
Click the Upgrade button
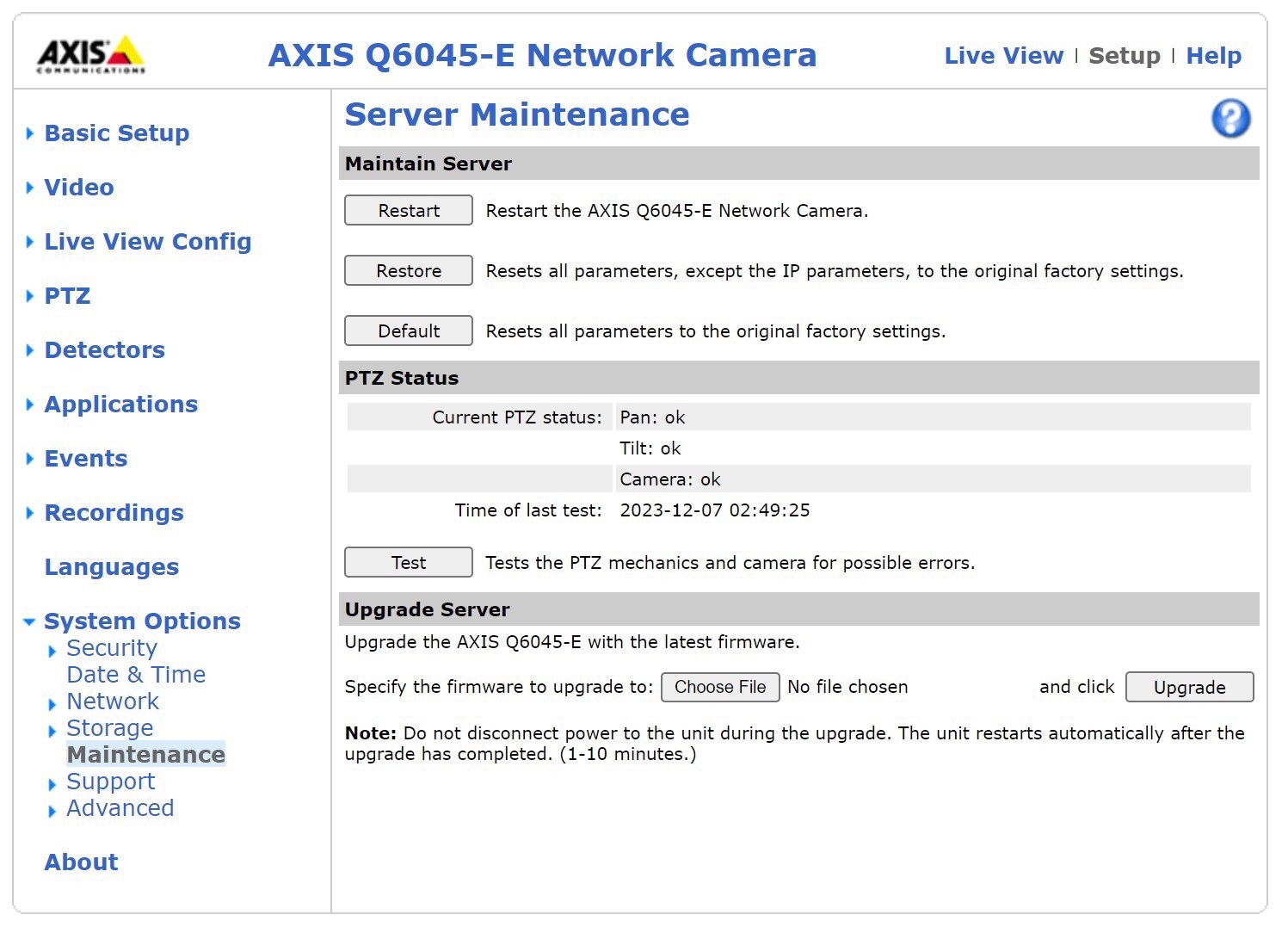[1190, 687]
